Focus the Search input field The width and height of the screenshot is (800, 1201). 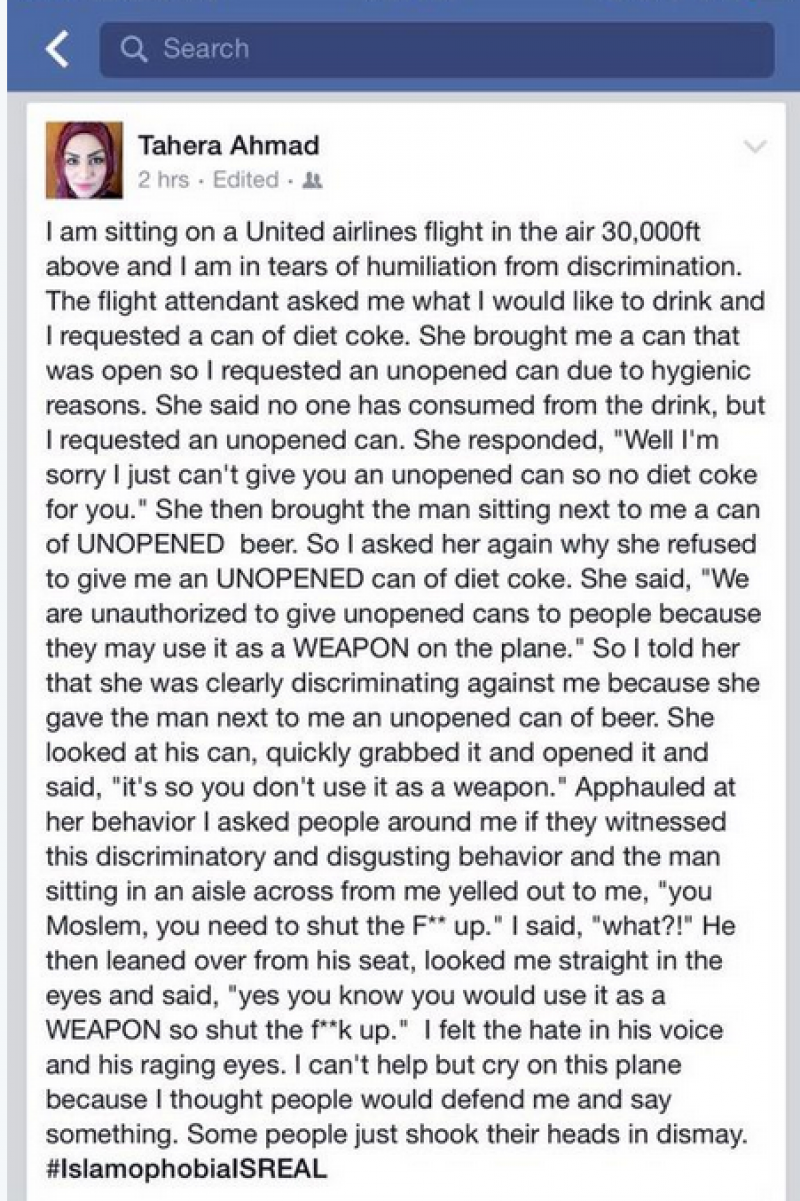(x=440, y=49)
